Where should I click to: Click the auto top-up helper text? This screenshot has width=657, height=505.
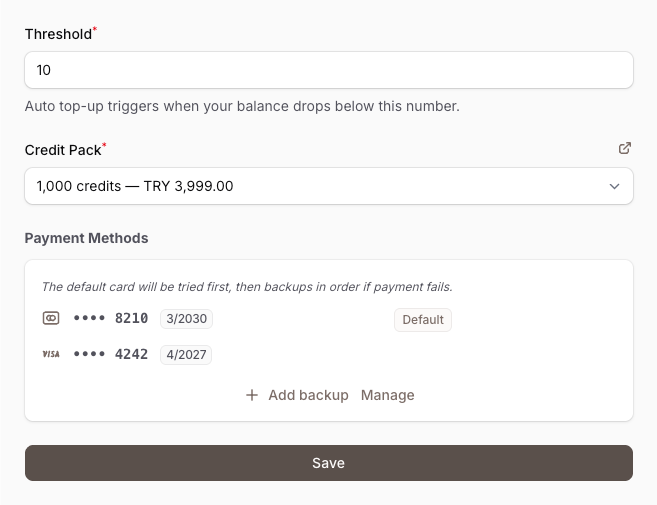[x=242, y=106]
